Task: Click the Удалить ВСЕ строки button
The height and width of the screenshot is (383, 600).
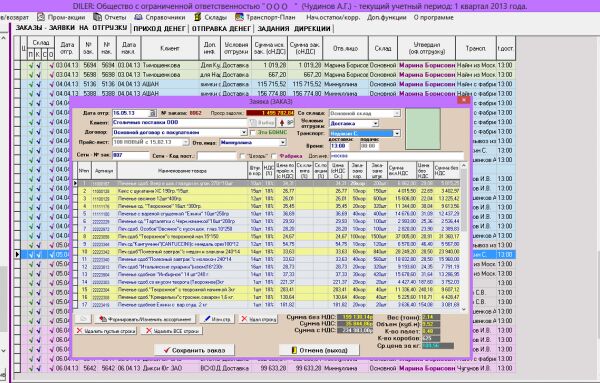Action: click(x=172, y=331)
